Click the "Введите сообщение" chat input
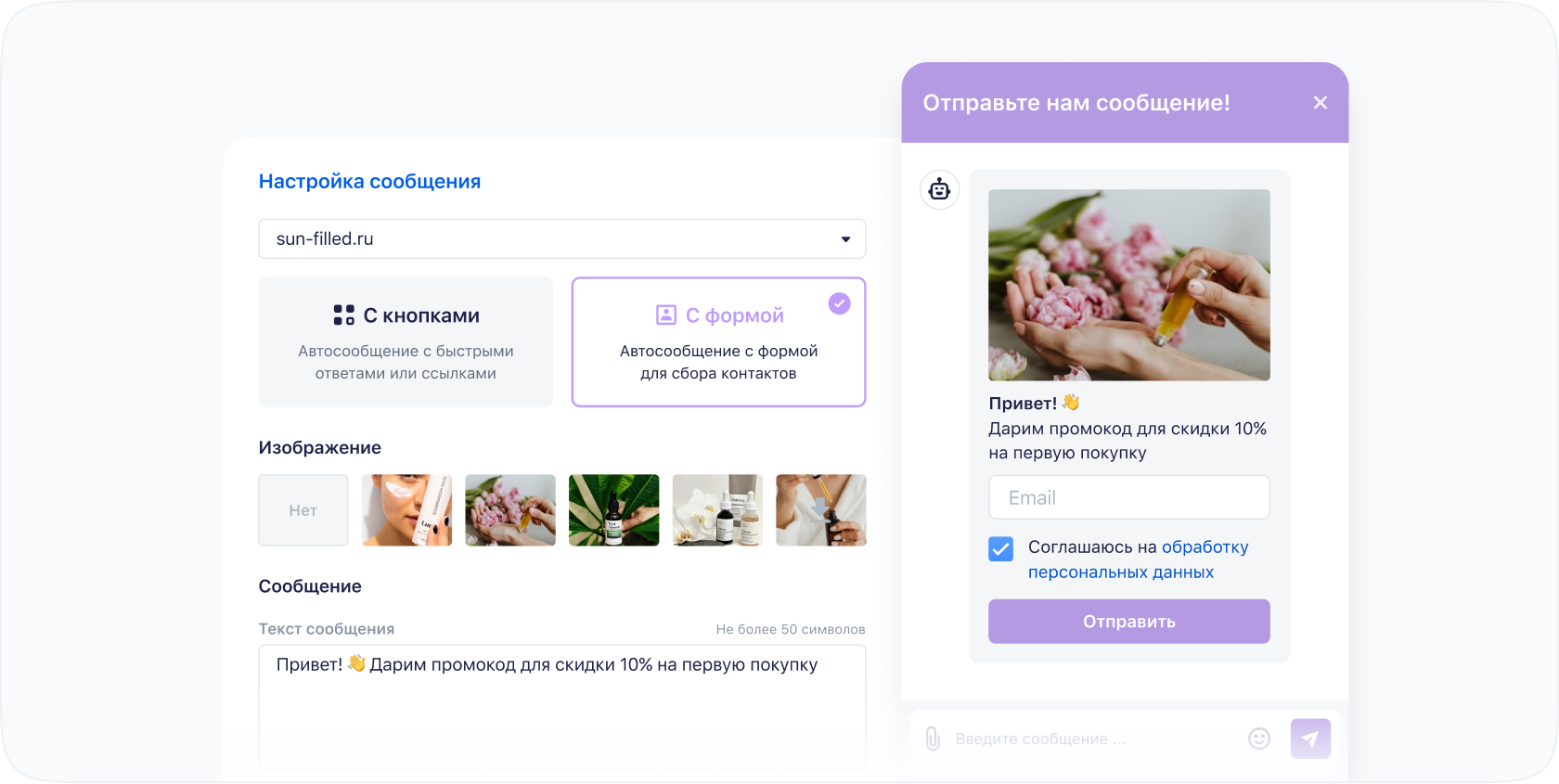The image size is (1559, 784). 1093,739
